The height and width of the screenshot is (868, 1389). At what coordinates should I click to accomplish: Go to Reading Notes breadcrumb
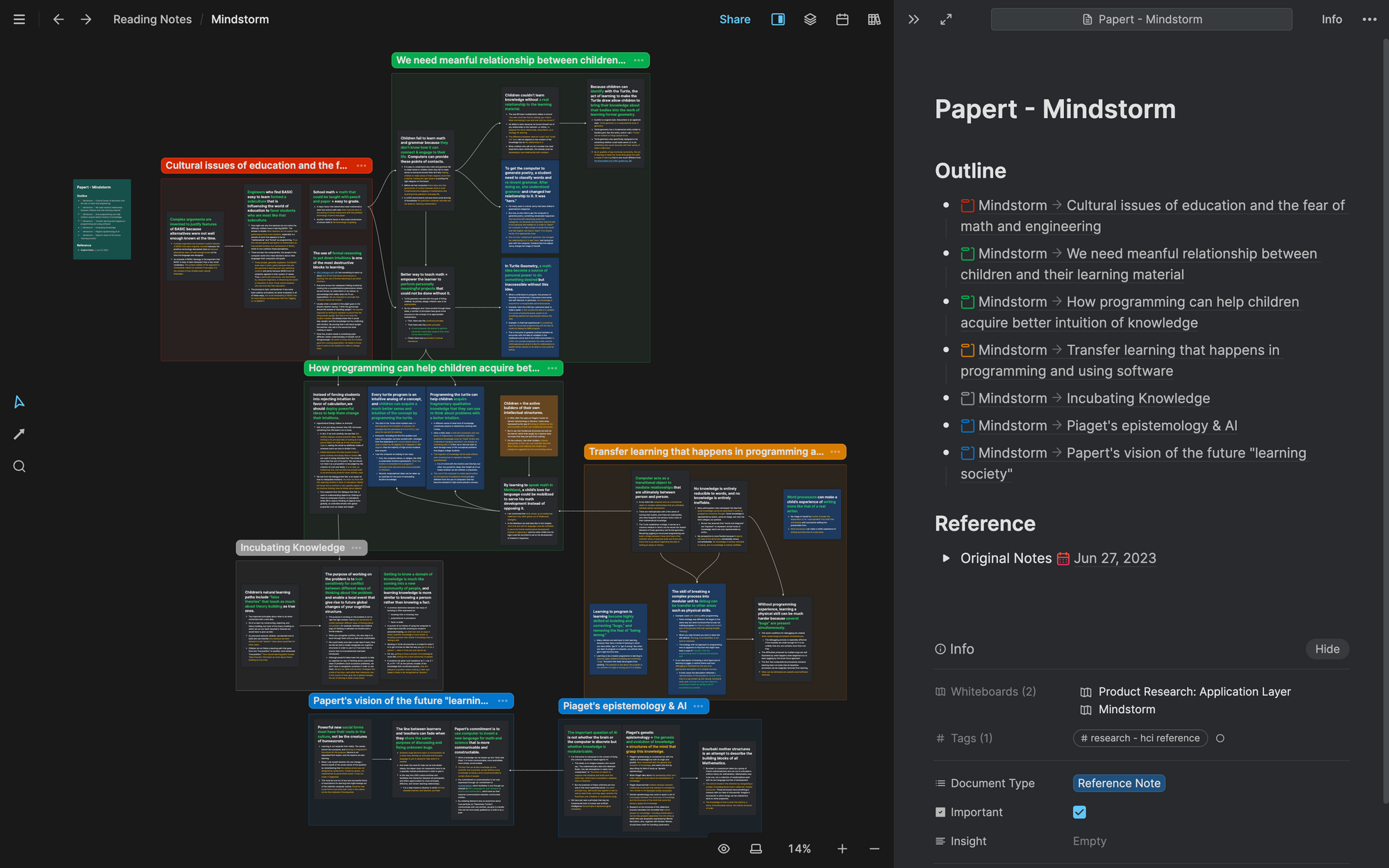[x=152, y=19]
